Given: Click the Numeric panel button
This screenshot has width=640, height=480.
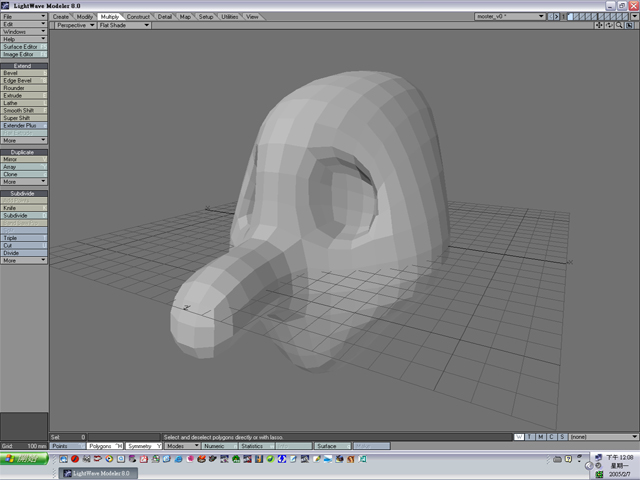Looking at the screenshot, I should click(220, 446).
